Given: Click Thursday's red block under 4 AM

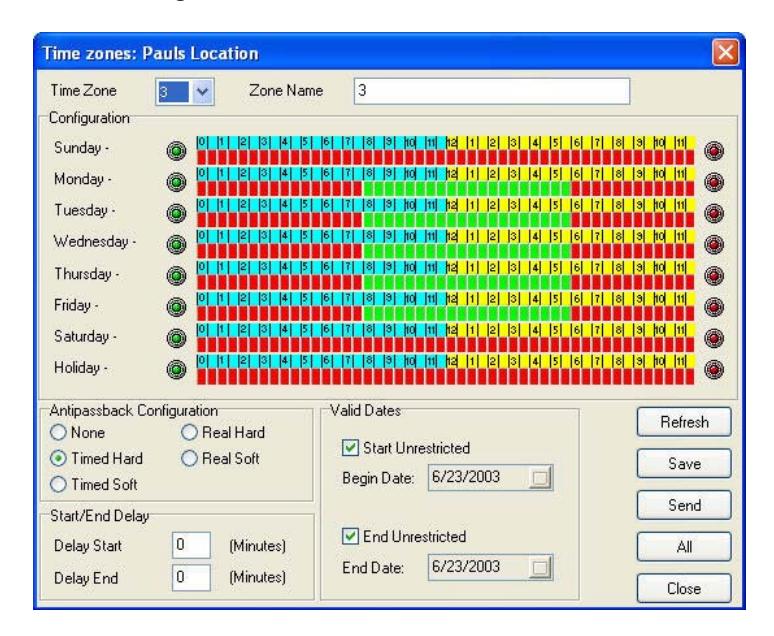Looking at the screenshot, I should (285, 282).
